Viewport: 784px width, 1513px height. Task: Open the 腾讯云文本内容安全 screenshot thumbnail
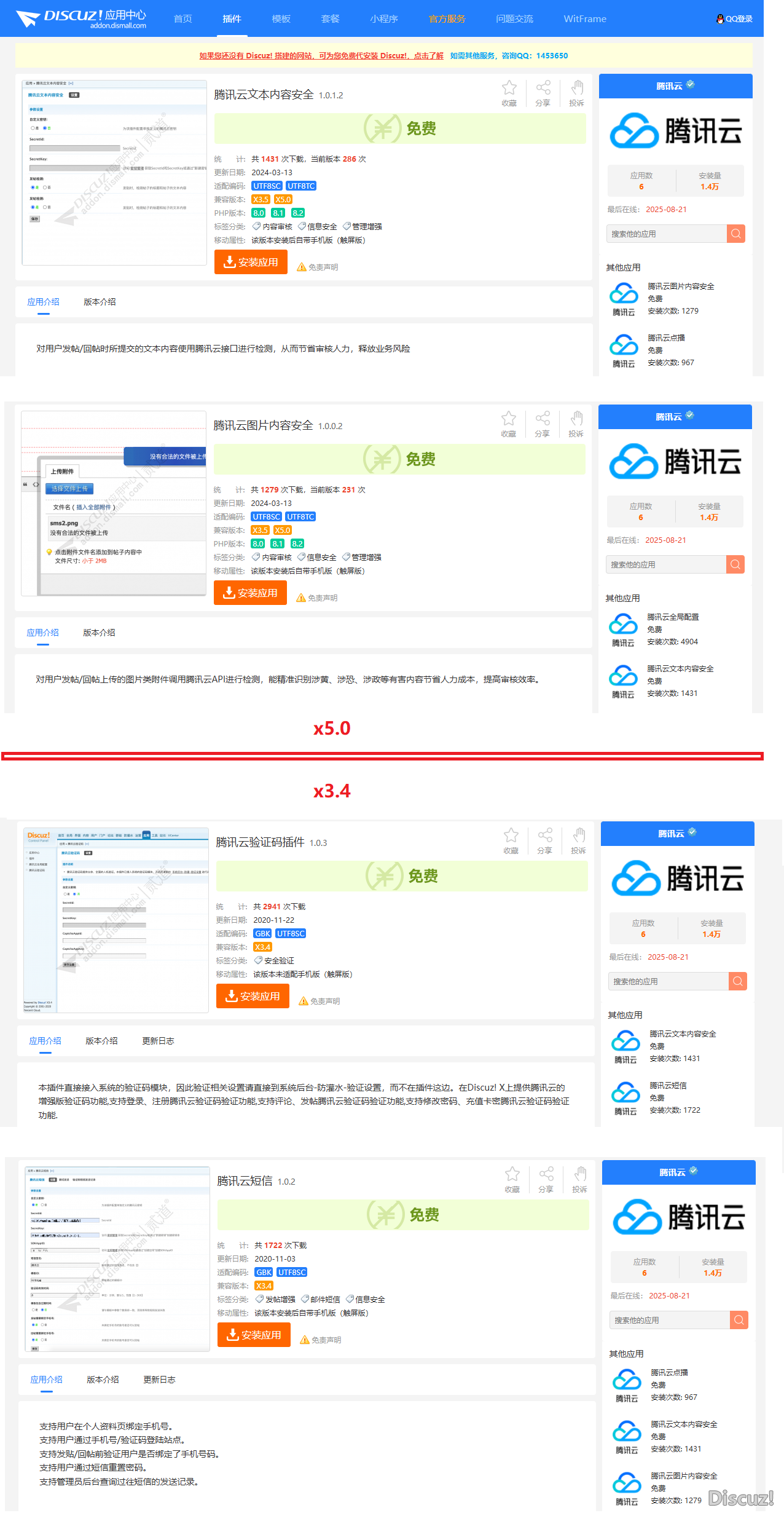tap(114, 172)
